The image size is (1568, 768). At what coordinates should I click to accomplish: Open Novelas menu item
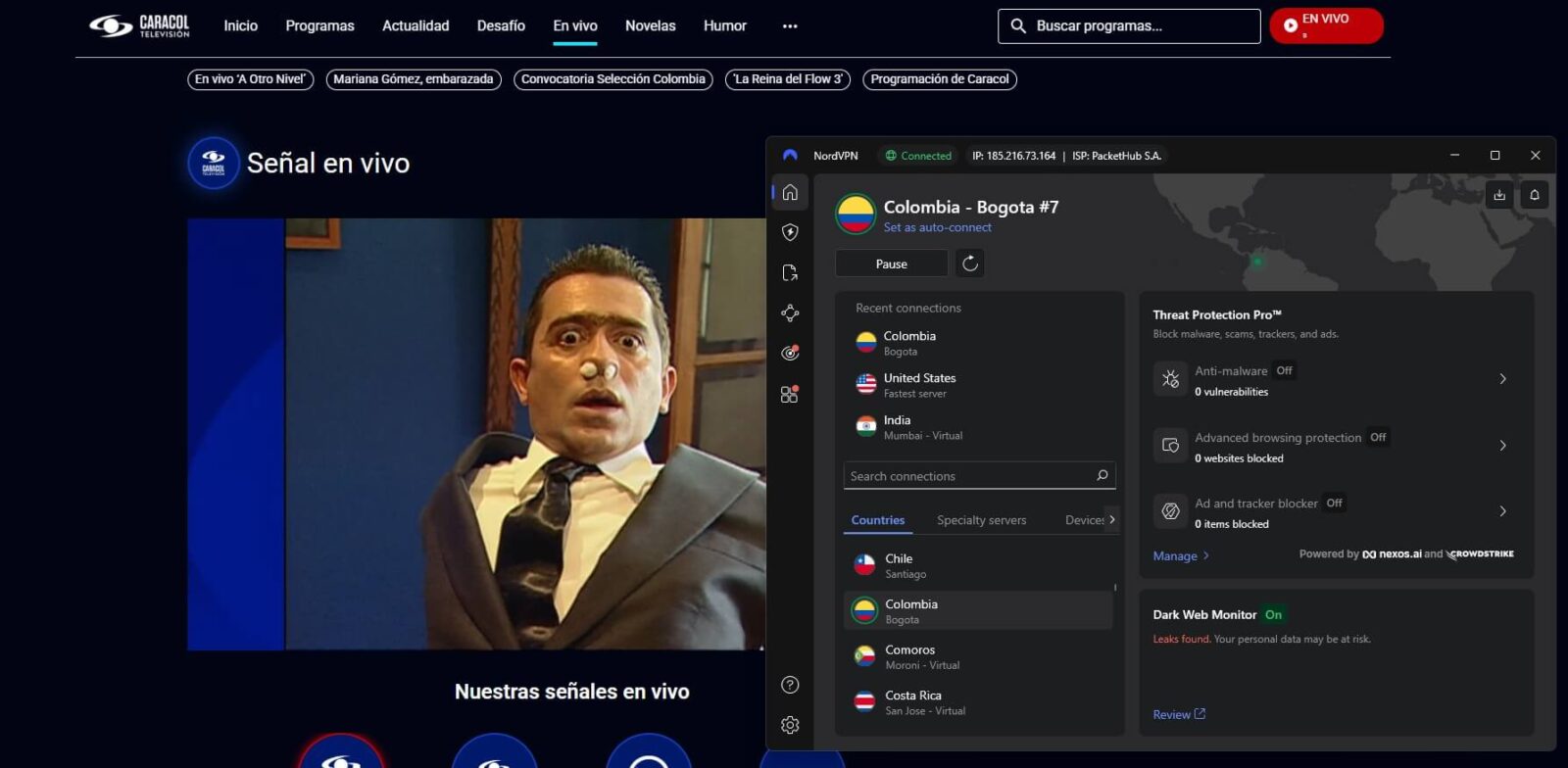coord(651,26)
